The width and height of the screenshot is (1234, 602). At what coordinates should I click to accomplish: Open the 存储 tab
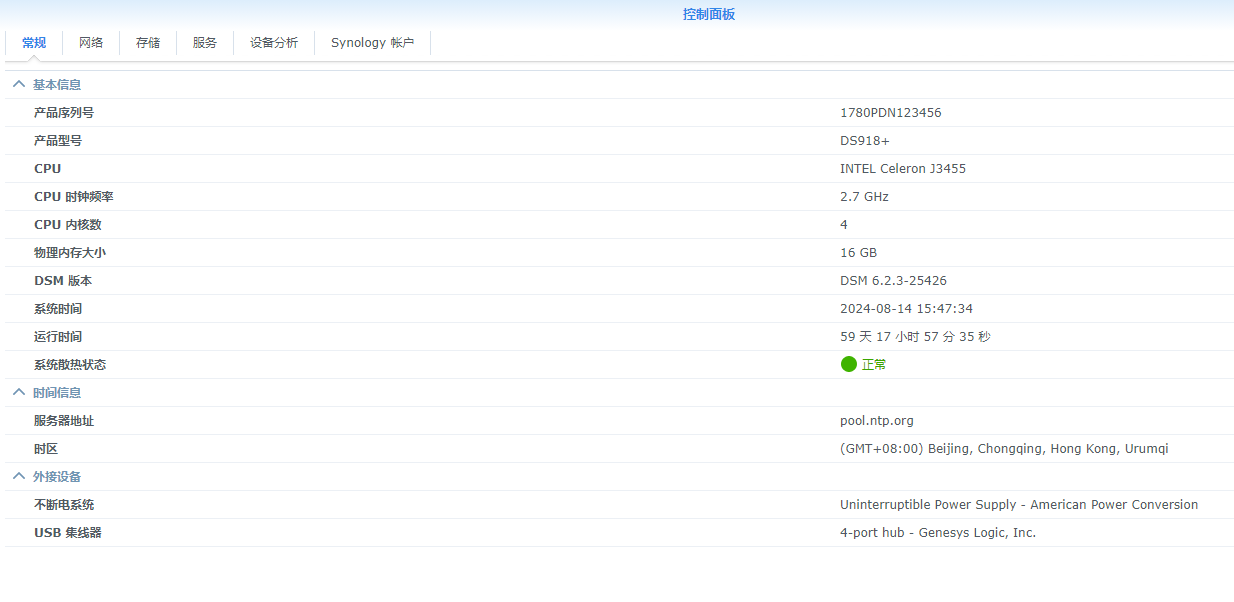pyautogui.click(x=148, y=43)
